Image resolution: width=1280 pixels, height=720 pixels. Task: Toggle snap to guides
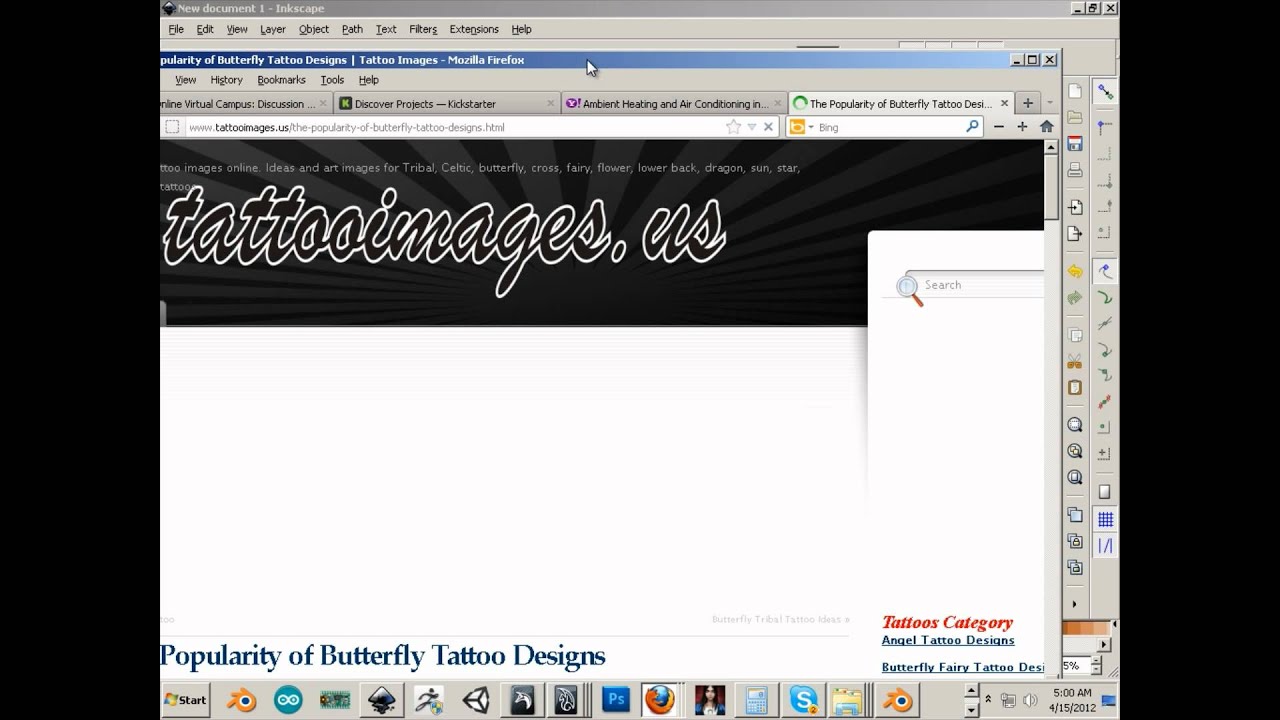coord(1105,546)
